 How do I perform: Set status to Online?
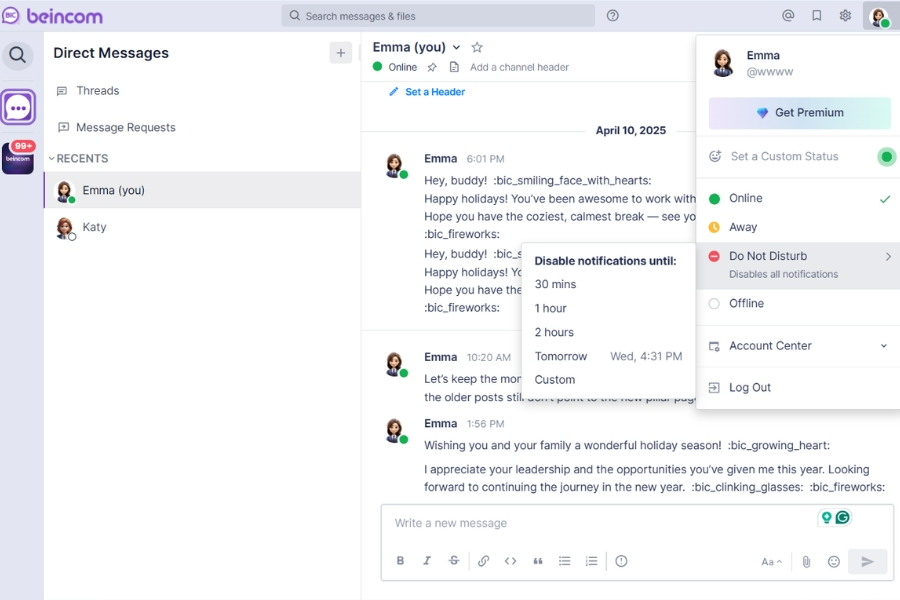[798, 198]
